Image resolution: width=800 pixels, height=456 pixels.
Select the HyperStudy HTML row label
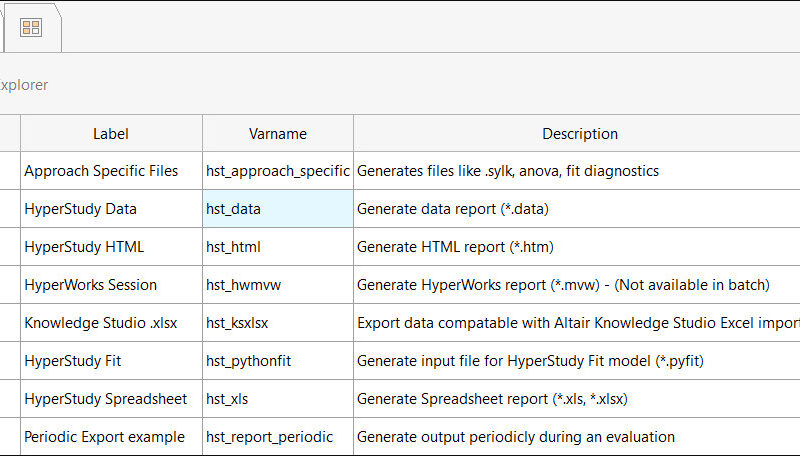point(111,247)
